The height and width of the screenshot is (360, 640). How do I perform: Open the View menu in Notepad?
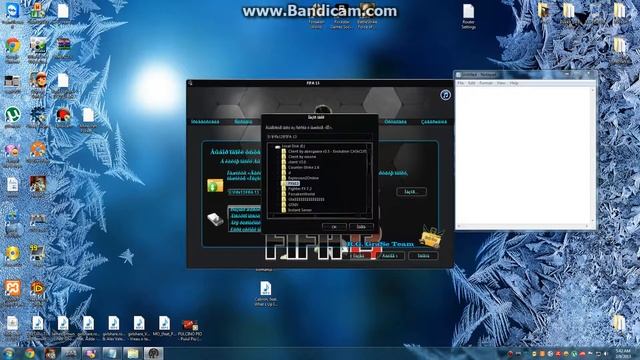pos(501,83)
